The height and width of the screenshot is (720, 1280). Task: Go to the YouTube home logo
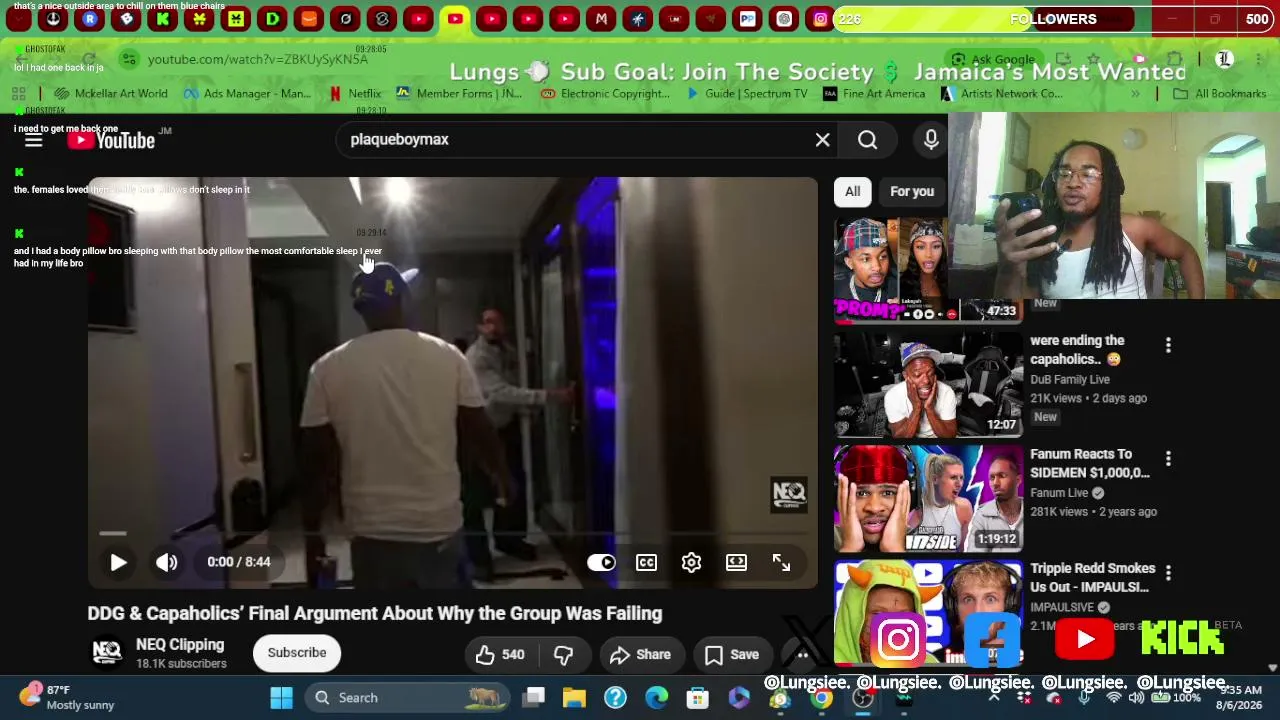pos(111,140)
